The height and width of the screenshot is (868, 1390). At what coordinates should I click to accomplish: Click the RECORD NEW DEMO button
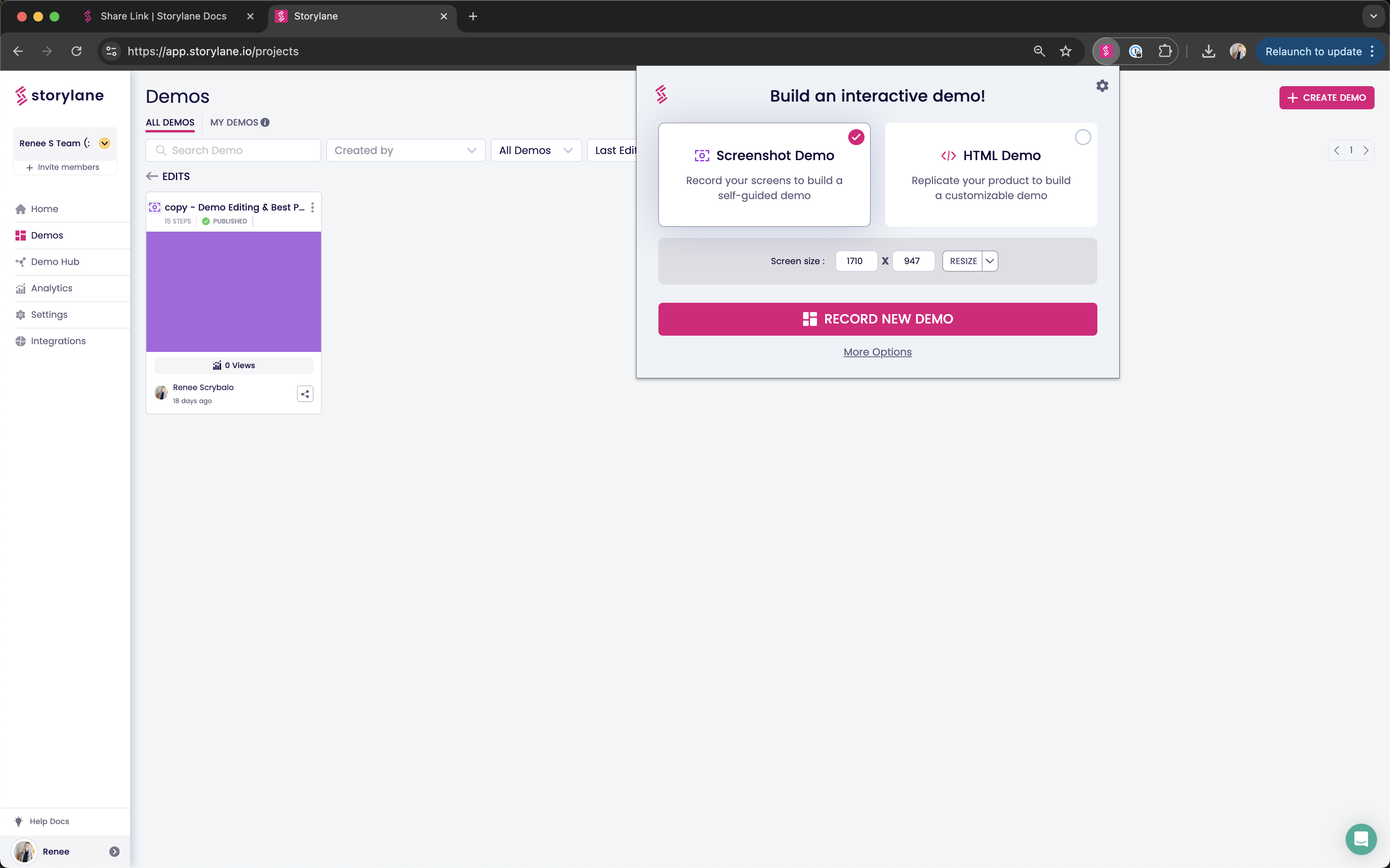(877, 319)
